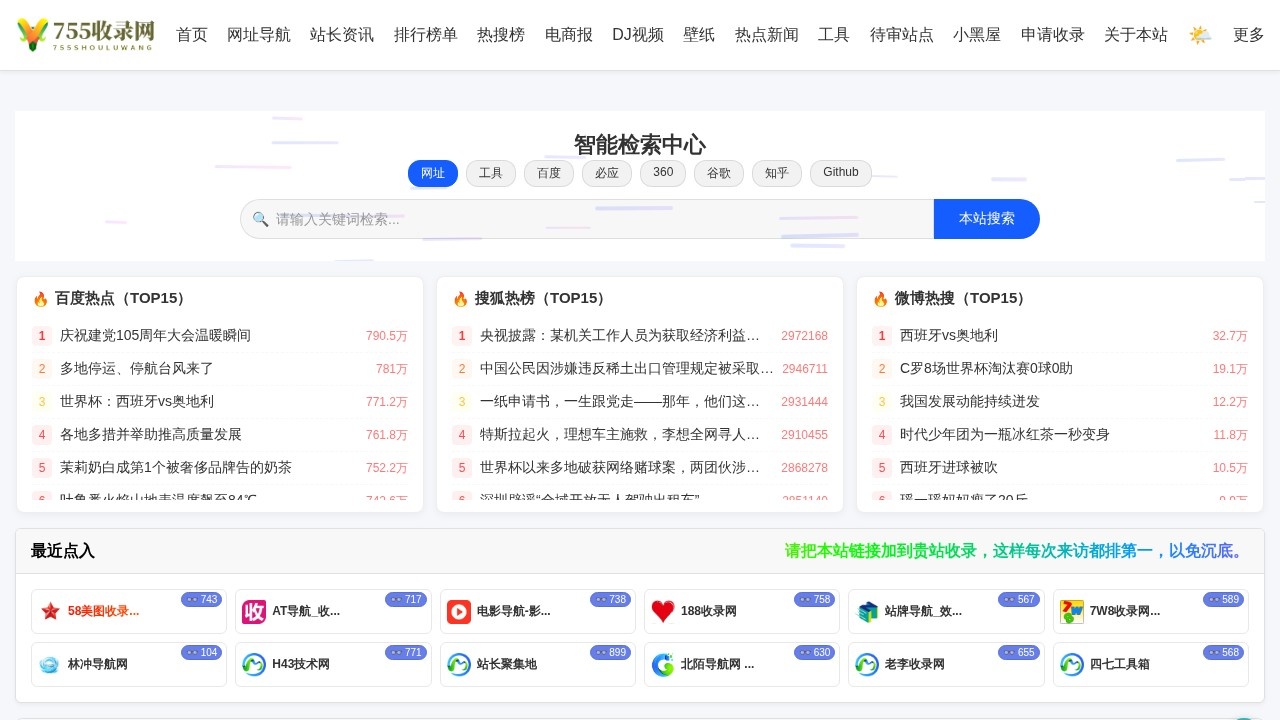Click the 本站搜索 button
Screen dimensions: 1280x720
pos(987,219)
